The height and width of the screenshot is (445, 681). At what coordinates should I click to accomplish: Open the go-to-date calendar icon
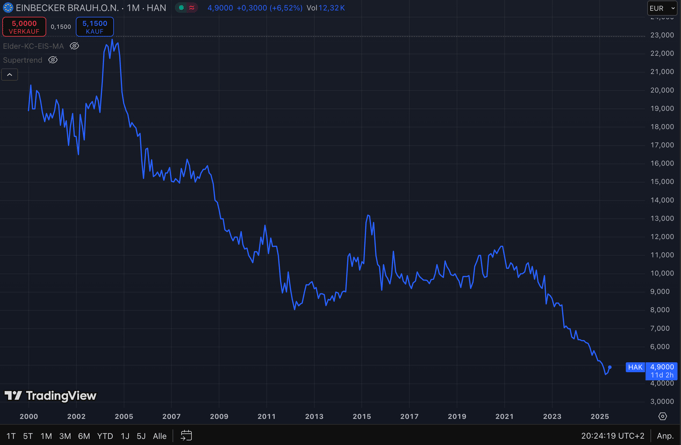(186, 435)
